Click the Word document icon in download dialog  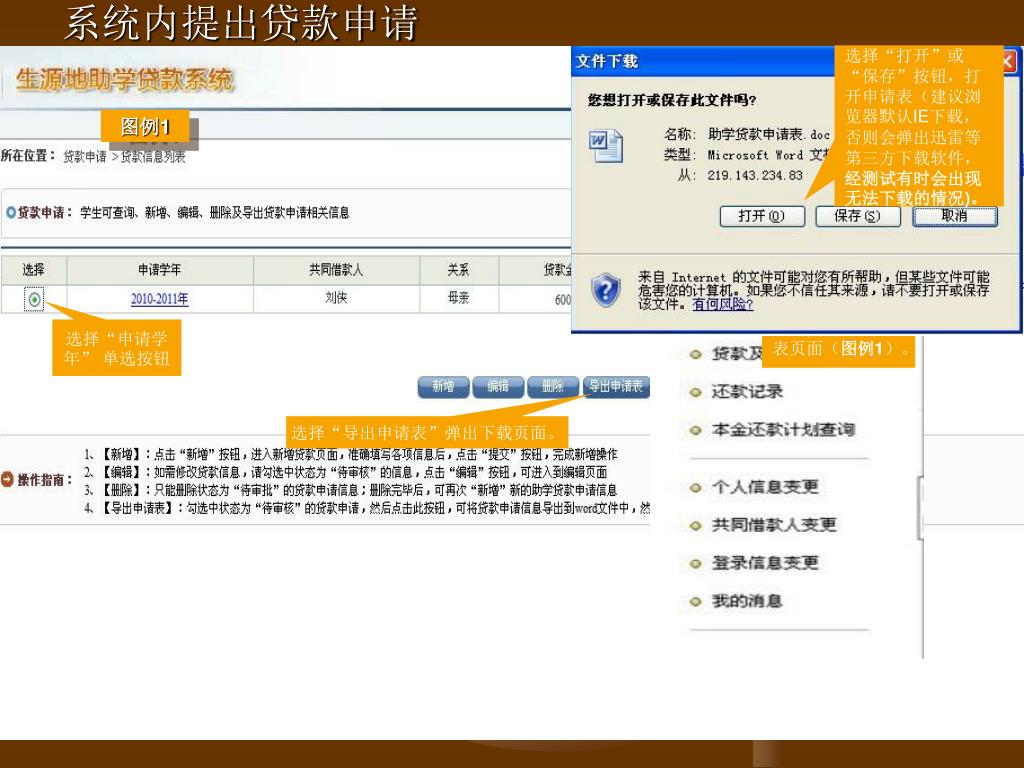606,146
